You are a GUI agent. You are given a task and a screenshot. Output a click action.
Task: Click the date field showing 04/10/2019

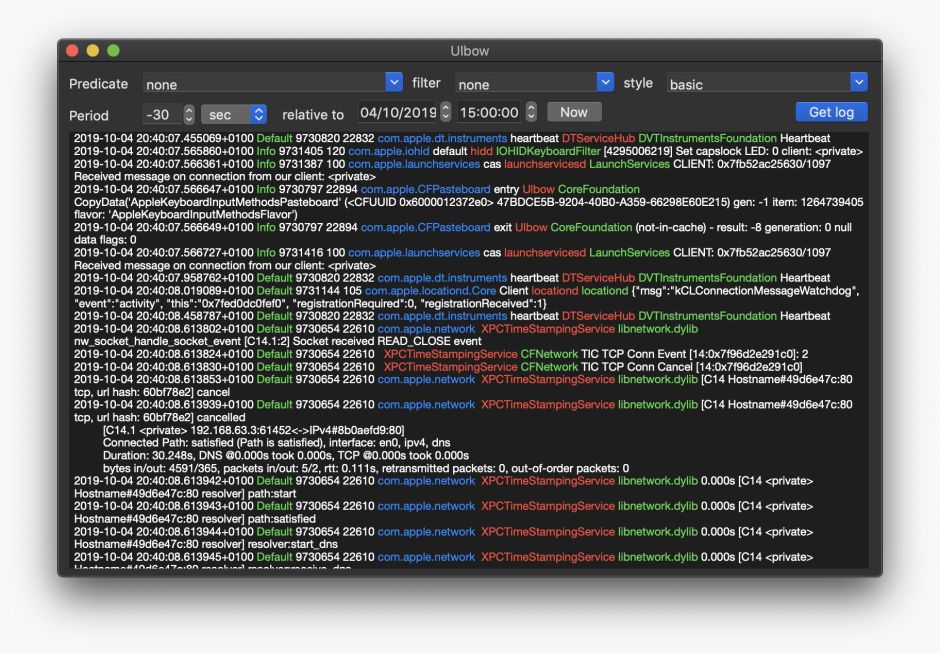397,113
